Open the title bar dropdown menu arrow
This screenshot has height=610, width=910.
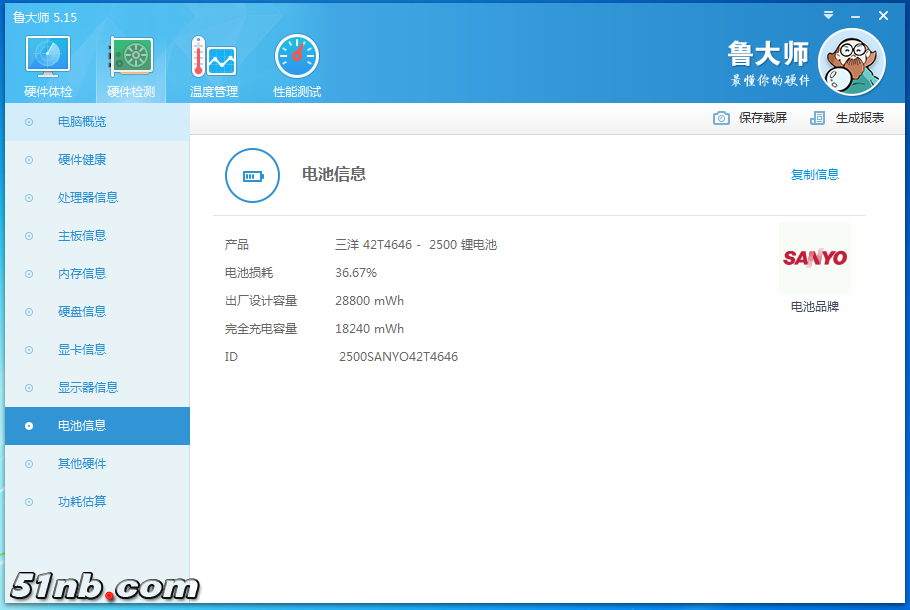tap(828, 15)
